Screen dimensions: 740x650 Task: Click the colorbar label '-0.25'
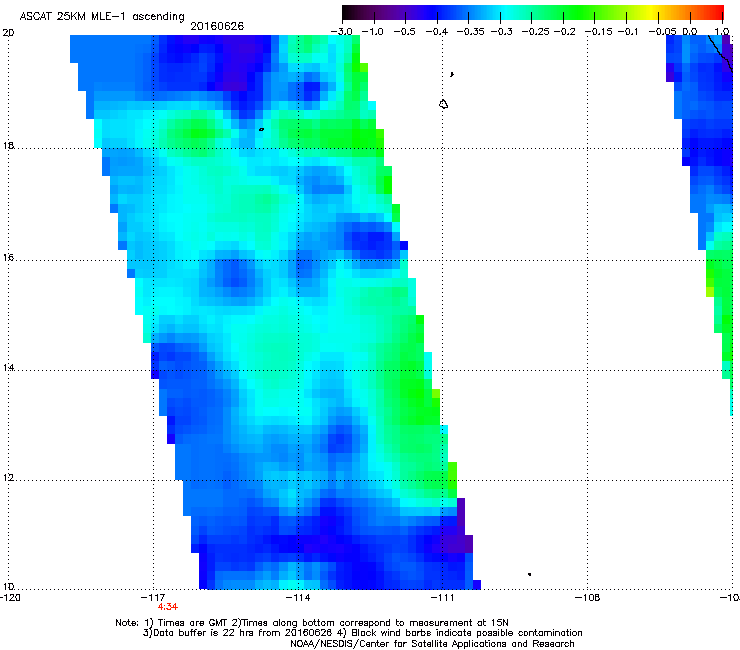point(536,32)
